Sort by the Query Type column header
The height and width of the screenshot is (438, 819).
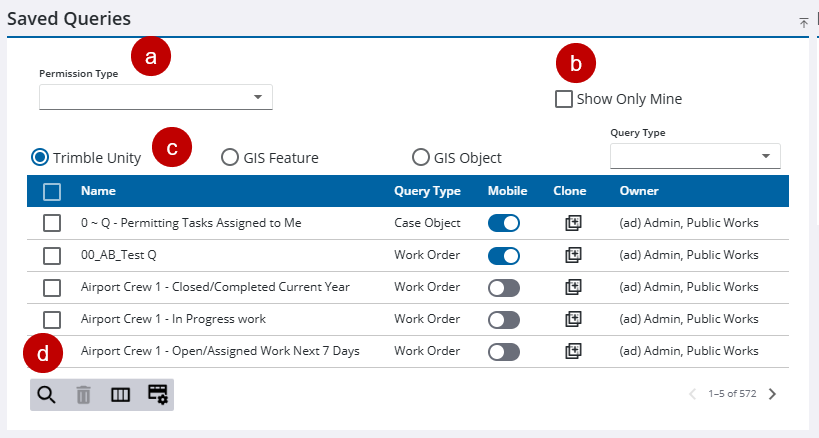click(427, 191)
